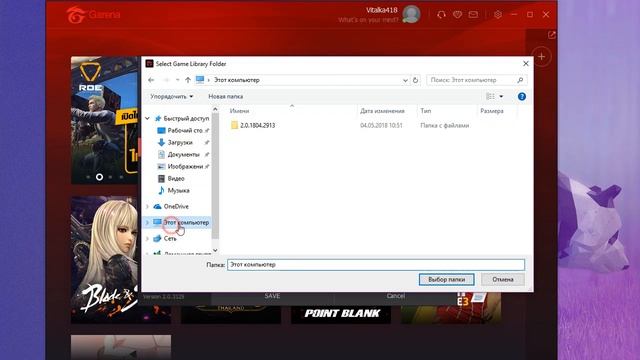640x360 pixels.
Task: Refresh the folder address bar
Action: pyautogui.click(x=416, y=80)
